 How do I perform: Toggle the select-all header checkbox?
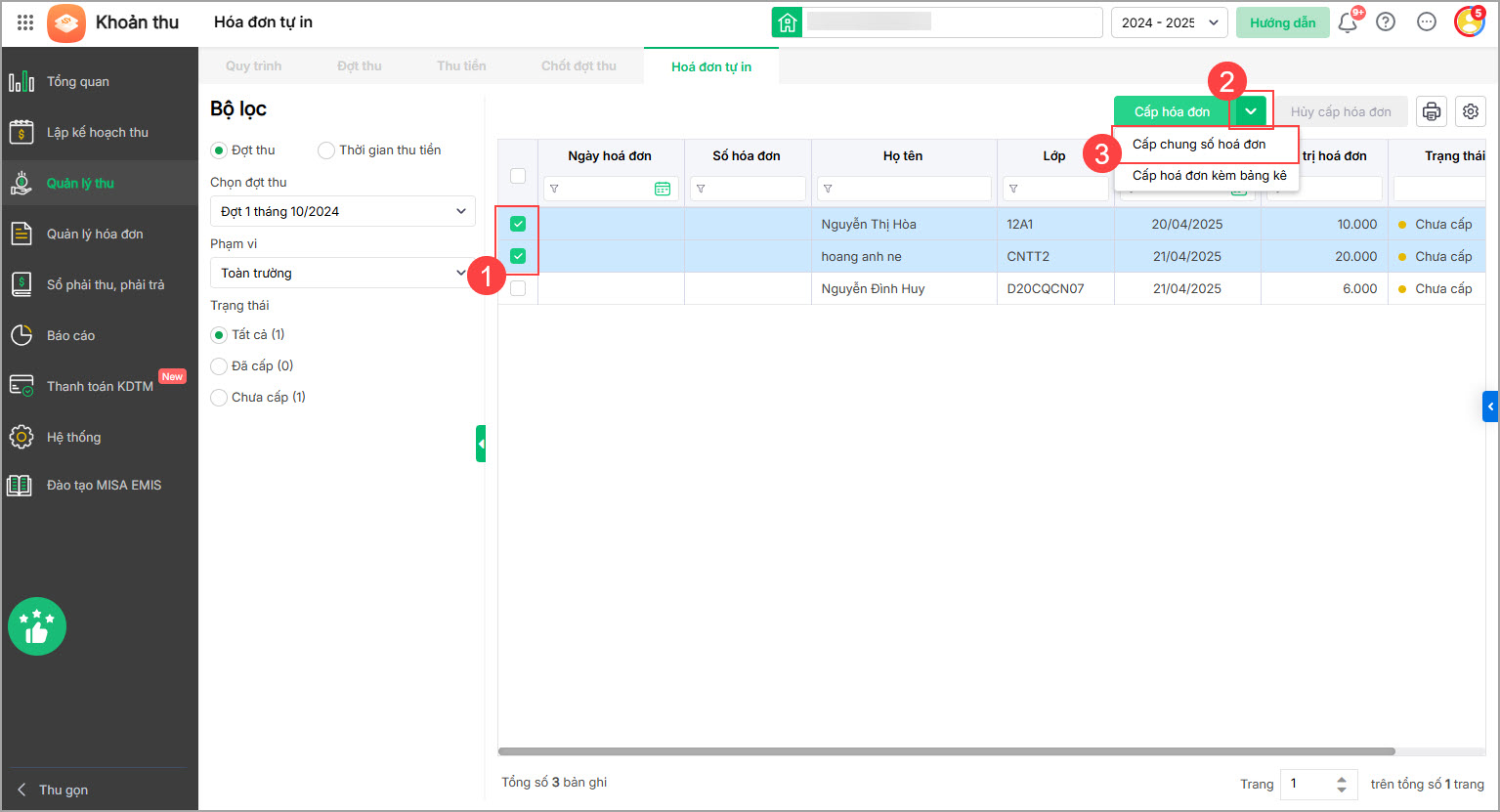pyautogui.click(x=518, y=176)
